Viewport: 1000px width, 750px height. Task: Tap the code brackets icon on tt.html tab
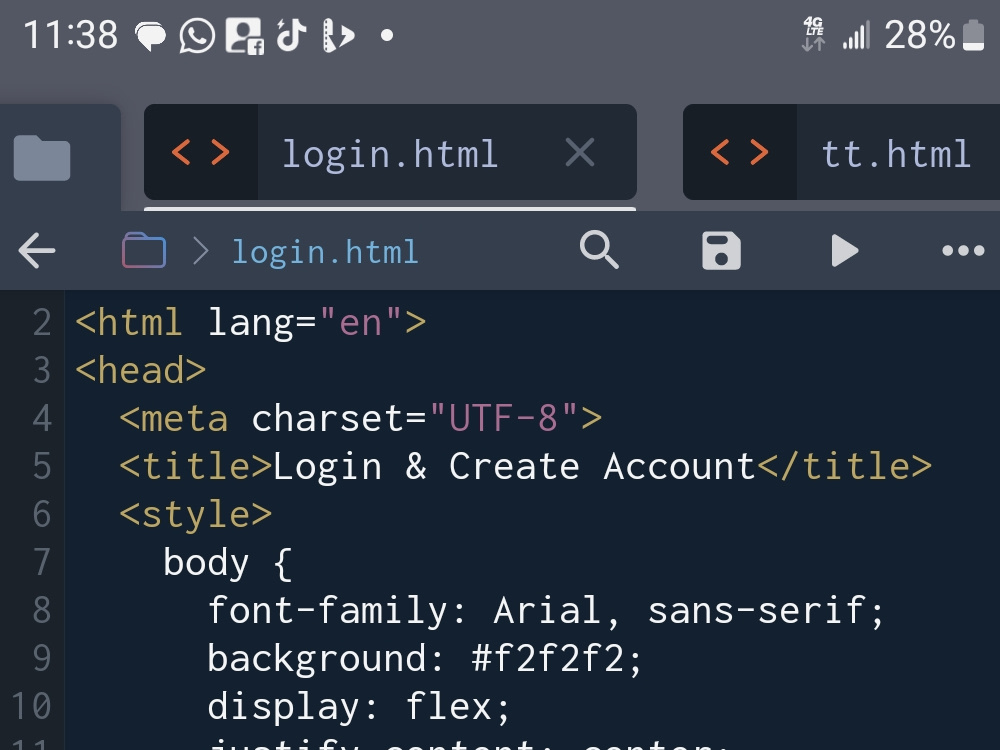(740, 152)
